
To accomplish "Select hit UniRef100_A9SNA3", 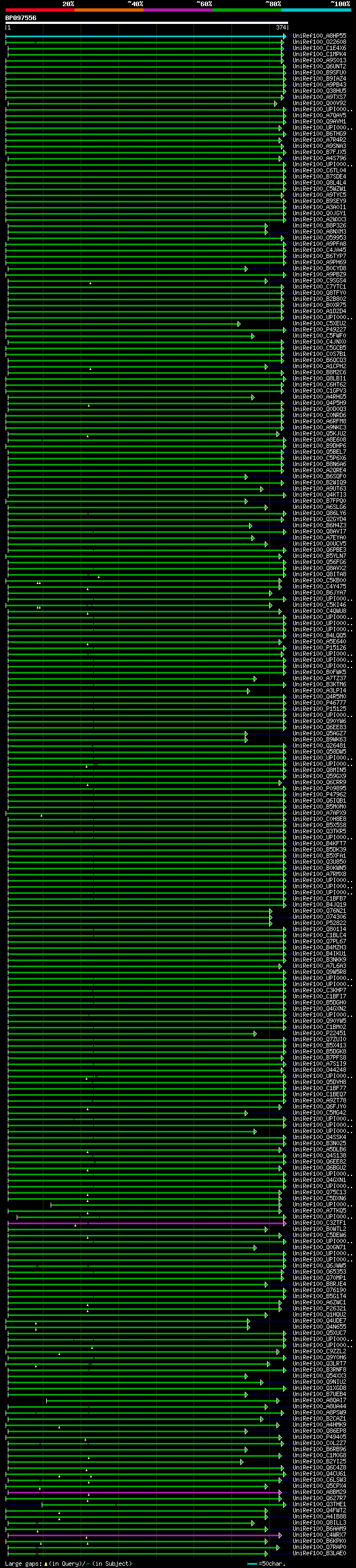I will tap(319, 146).
